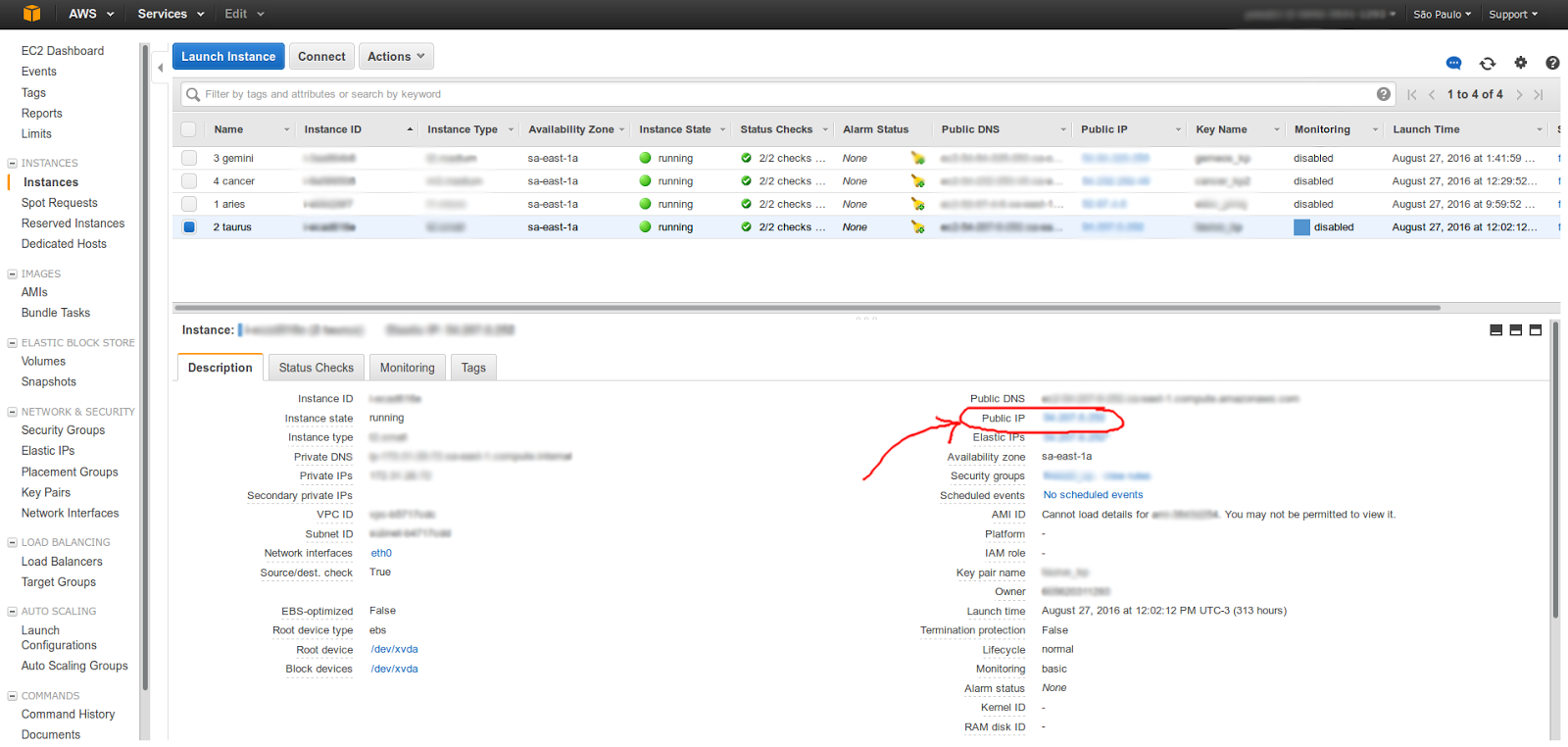
Task: Set details pane to half-height layout
Action: pos(1515,330)
